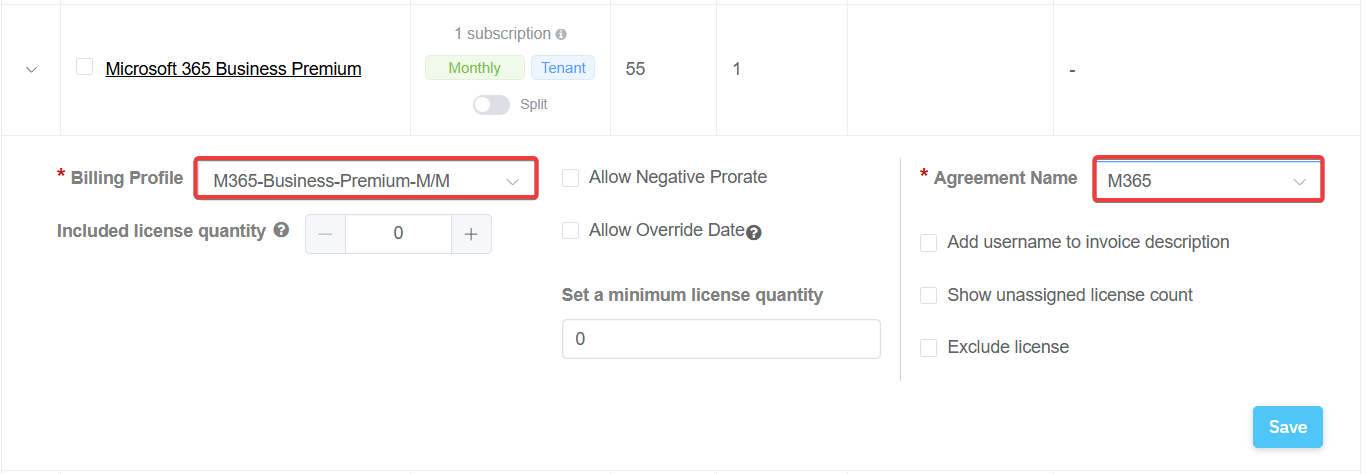Image resolution: width=1367 pixels, height=474 pixels.
Task: Click the Allow Override Date help icon
Action: pyautogui.click(x=754, y=232)
